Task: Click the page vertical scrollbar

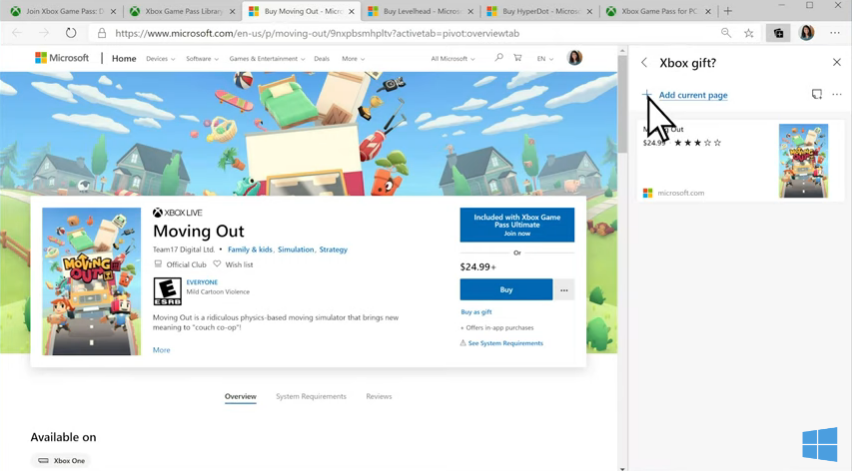Action: [x=622, y=103]
